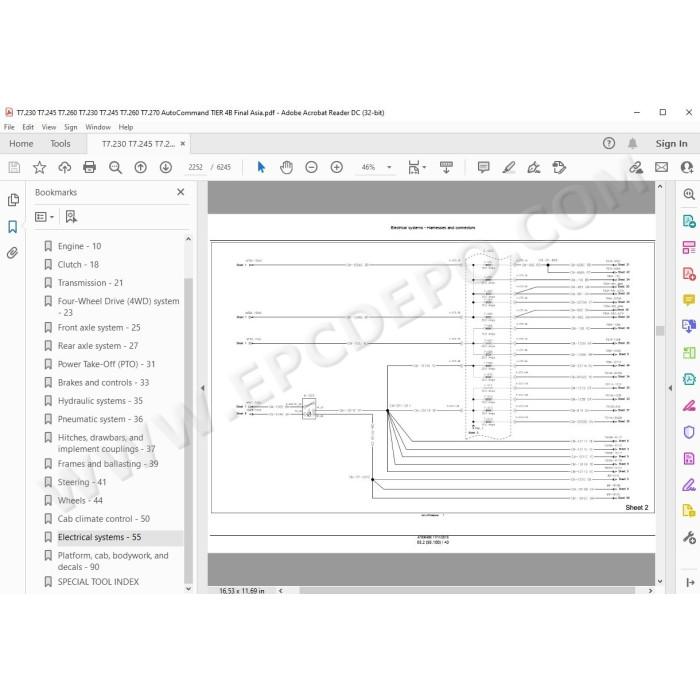This screenshot has width=700, height=700.
Task: Click the scrolling mode icon
Action: (446, 167)
